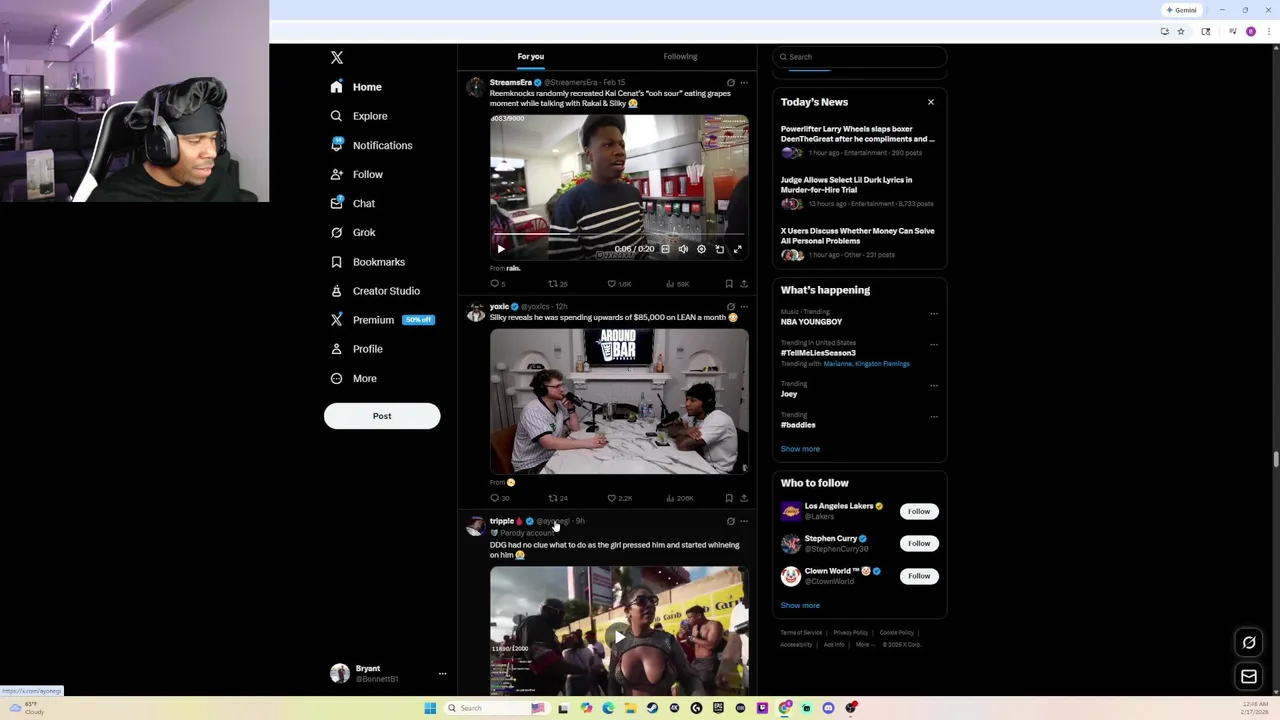
Task: Open Chat from the sidebar
Action: (x=352, y=203)
